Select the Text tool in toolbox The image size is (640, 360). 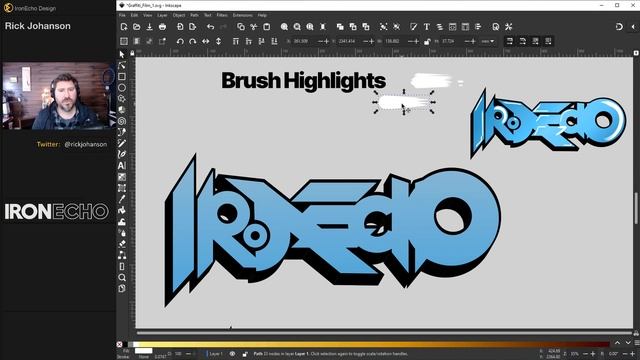[x=122, y=165]
